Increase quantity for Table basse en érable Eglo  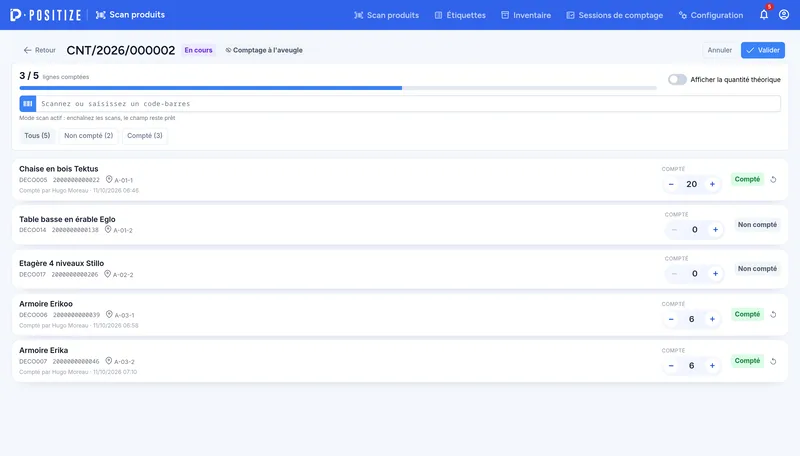click(x=715, y=230)
